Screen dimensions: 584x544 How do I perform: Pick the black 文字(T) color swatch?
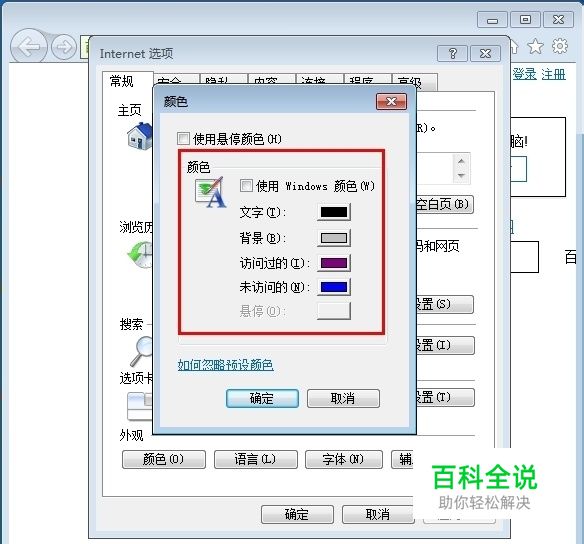(334, 212)
